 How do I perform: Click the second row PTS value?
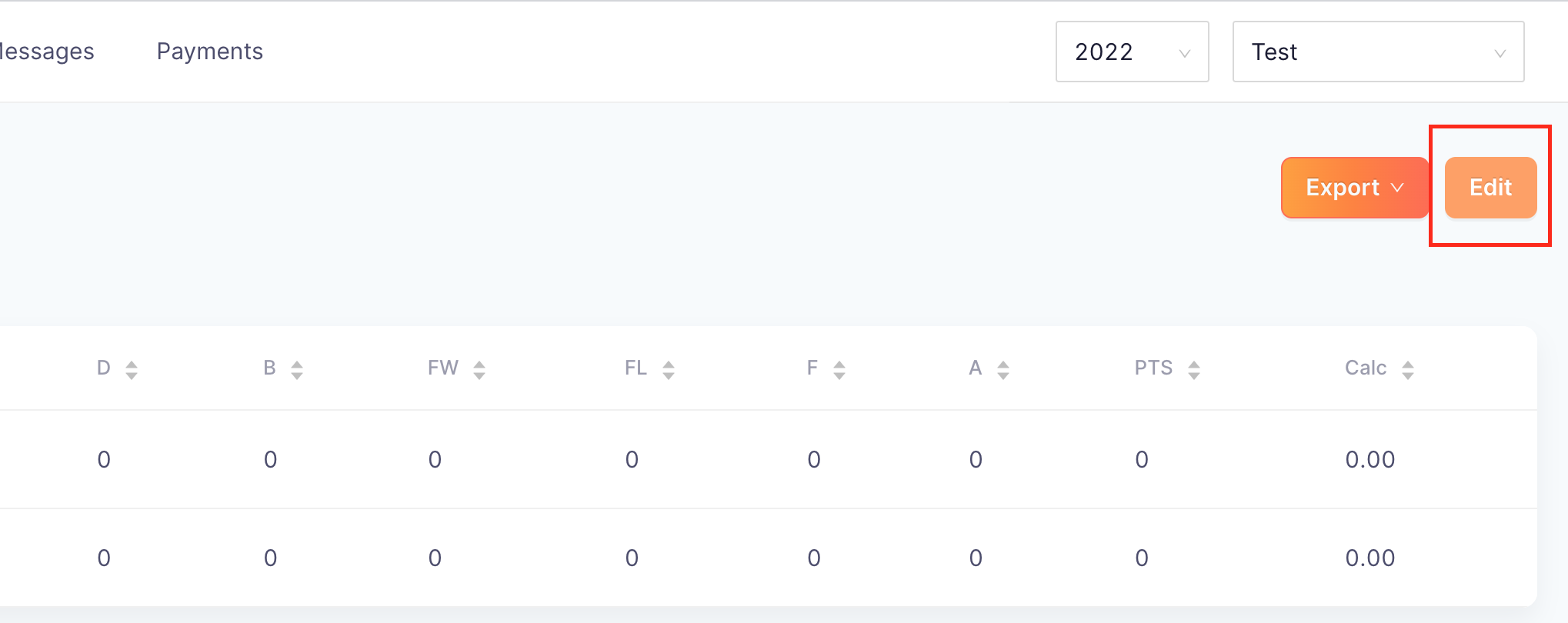tap(1142, 558)
